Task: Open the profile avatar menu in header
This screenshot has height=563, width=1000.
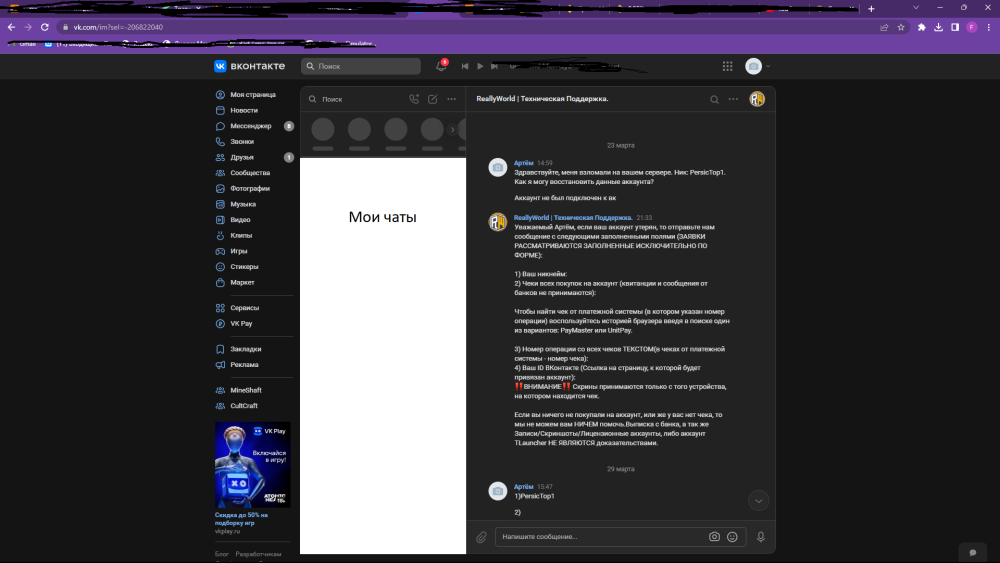Action: click(x=758, y=66)
